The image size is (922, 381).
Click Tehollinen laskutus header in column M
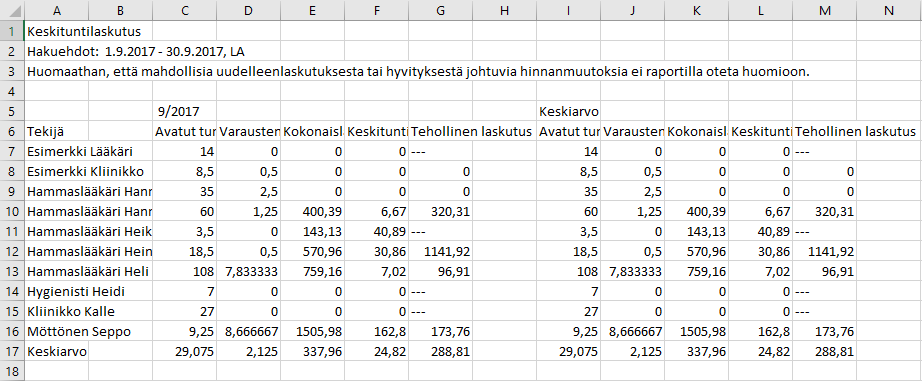pyautogui.click(x=857, y=131)
